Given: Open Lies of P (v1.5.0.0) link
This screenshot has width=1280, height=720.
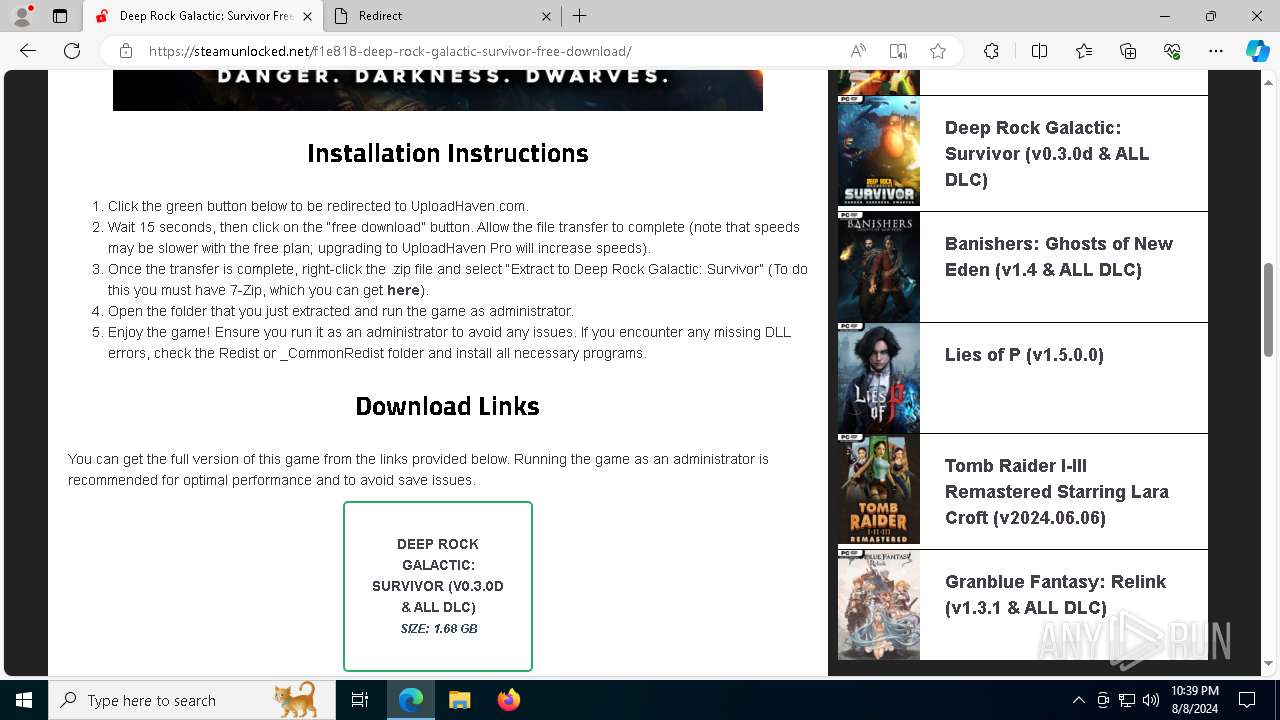Looking at the screenshot, I should (x=1024, y=355).
